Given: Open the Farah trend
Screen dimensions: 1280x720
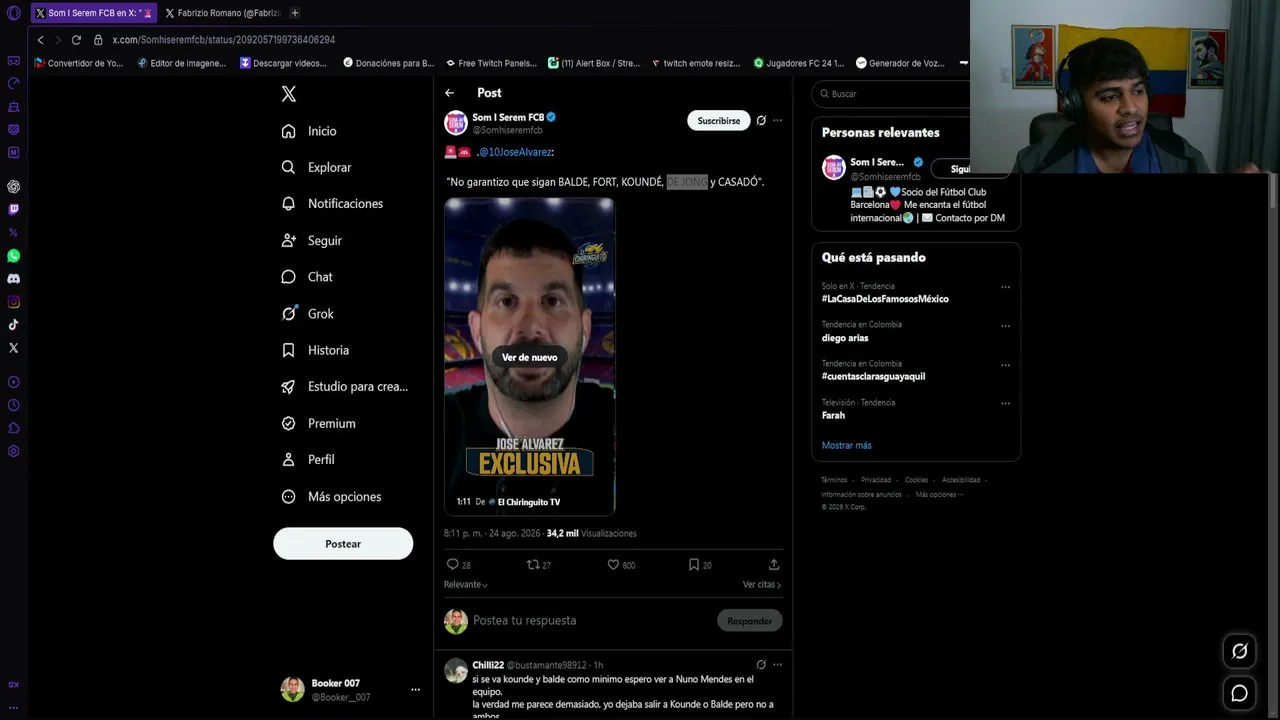Looking at the screenshot, I should coord(833,416).
